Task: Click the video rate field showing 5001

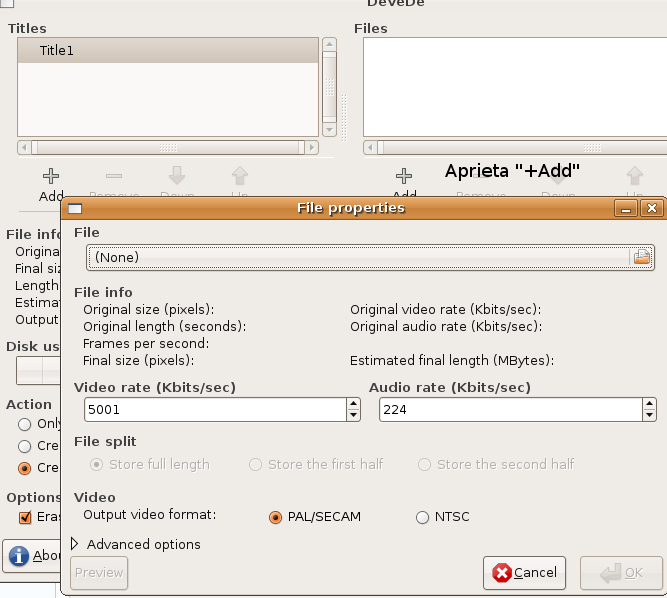Action: coord(215,410)
